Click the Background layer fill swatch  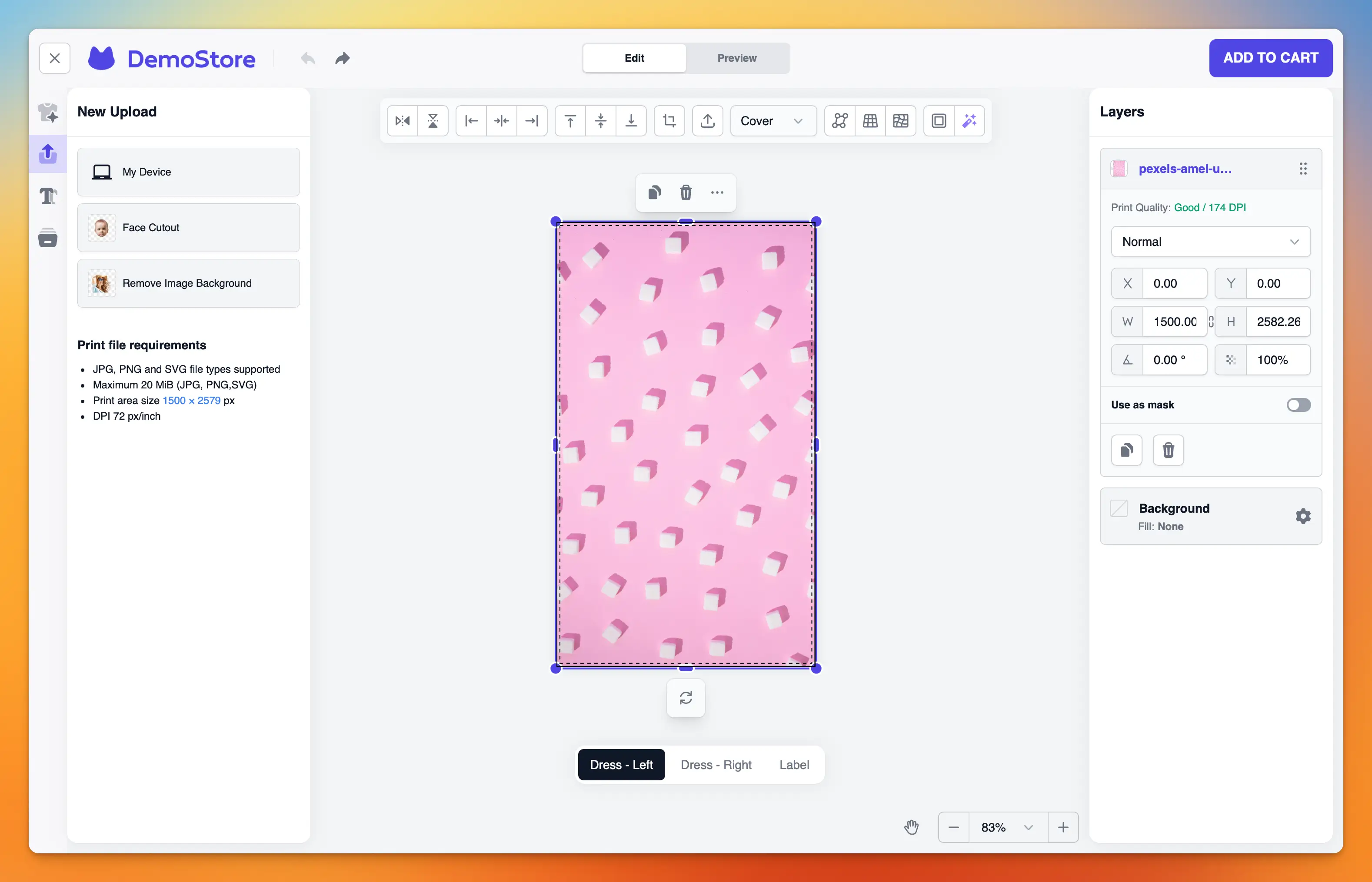pos(1119,509)
